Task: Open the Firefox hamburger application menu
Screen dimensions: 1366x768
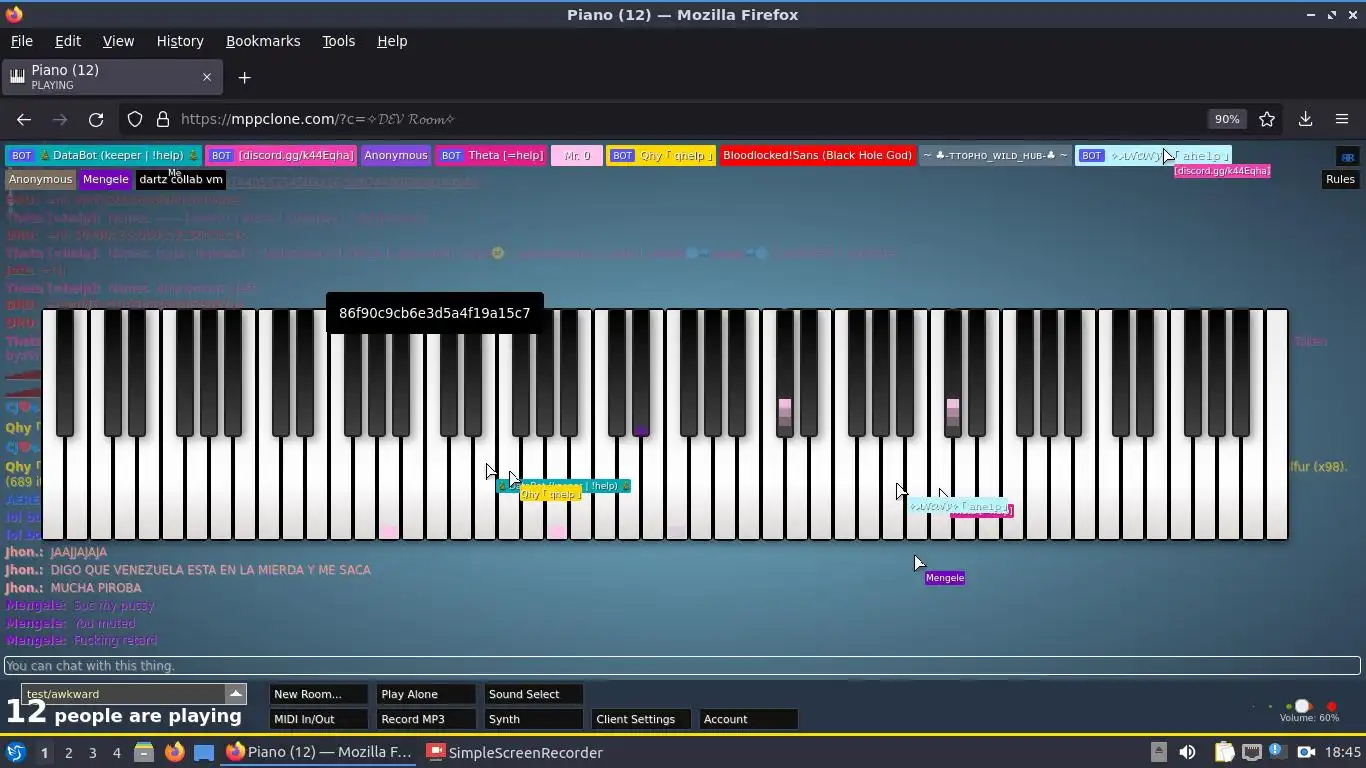Action: click(1342, 119)
